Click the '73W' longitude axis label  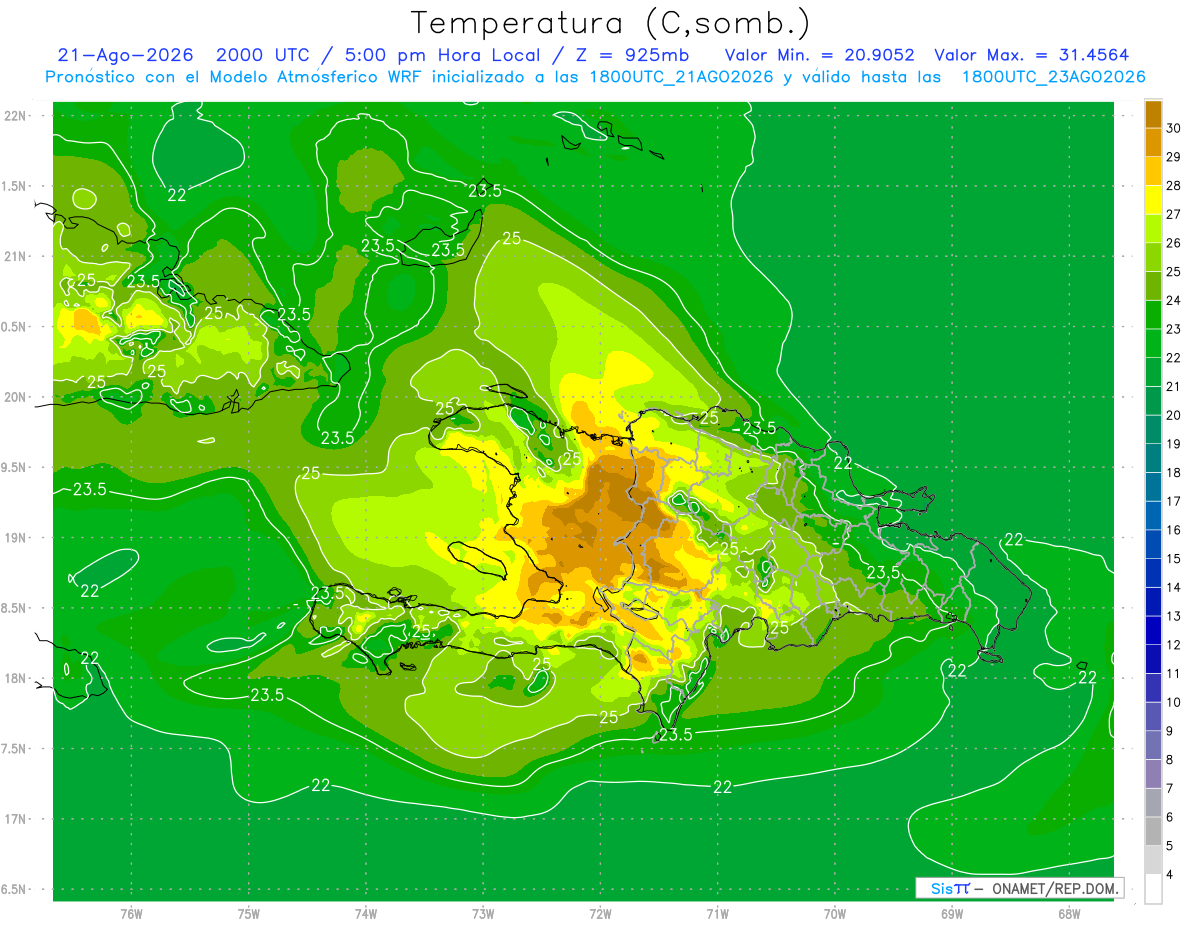[x=483, y=914]
